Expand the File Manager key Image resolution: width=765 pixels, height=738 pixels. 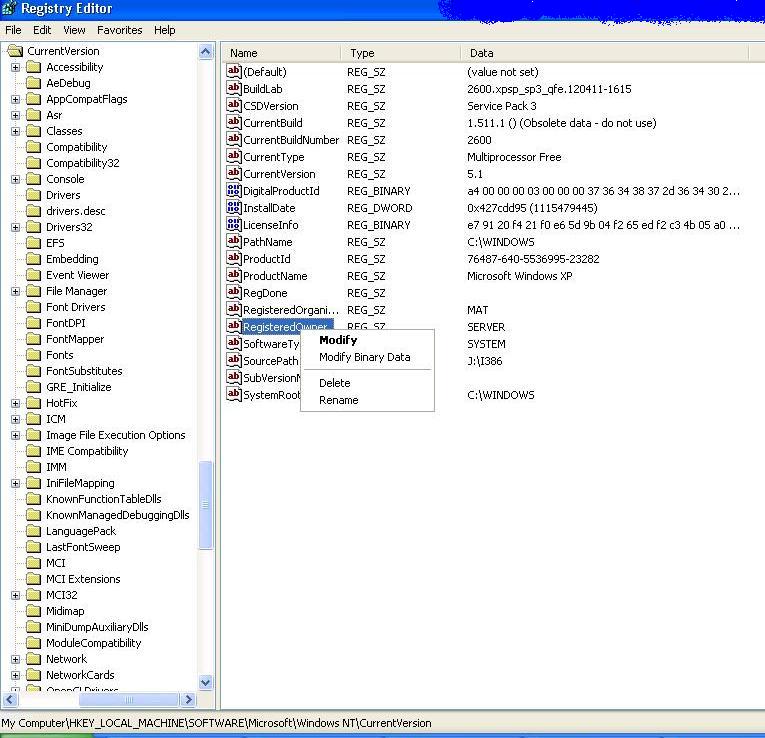16,291
